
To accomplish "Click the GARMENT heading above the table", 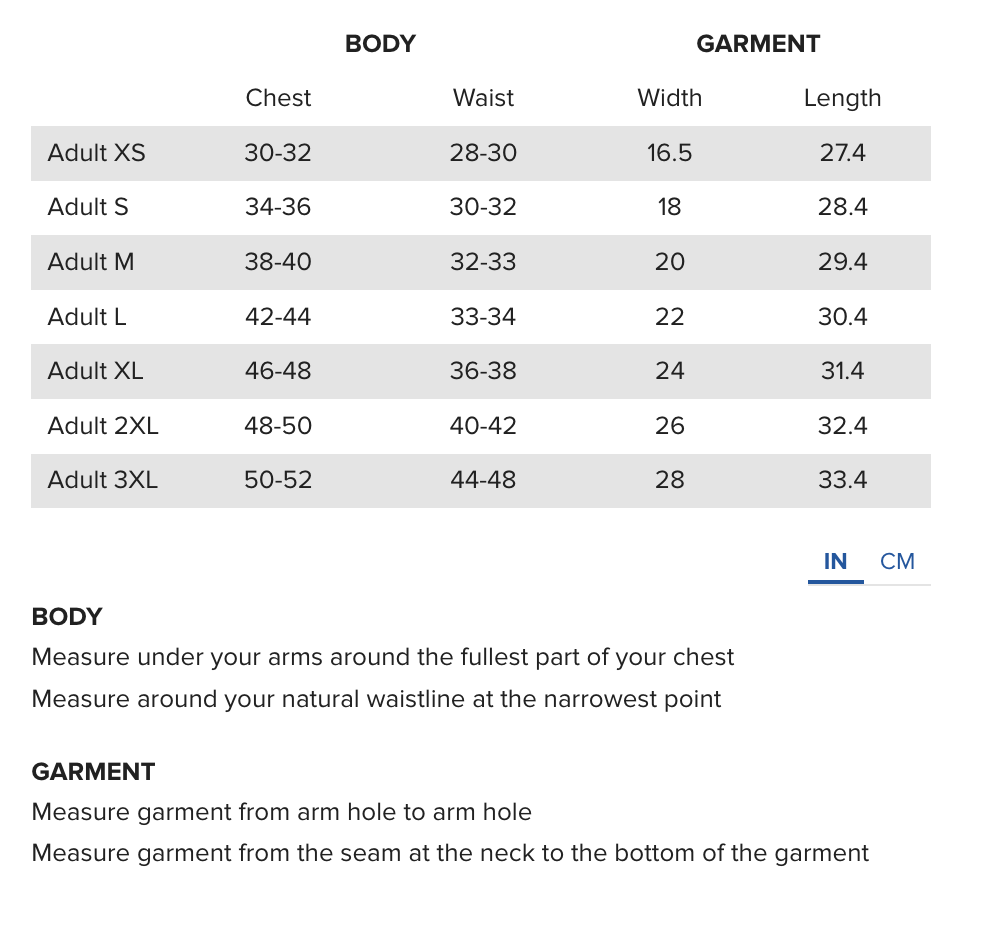I will coord(758,44).
